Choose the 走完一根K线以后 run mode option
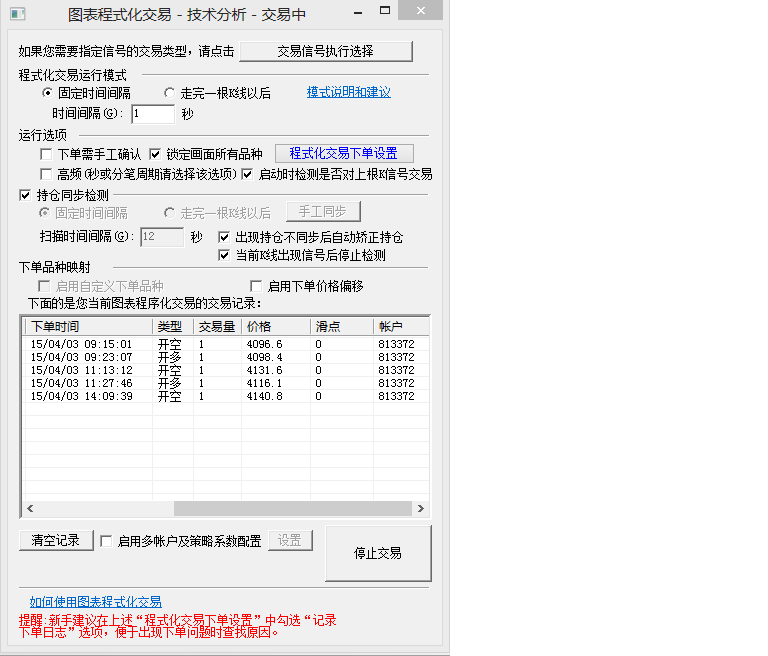Viewport: 768px width, 656px height. point(169,93)
